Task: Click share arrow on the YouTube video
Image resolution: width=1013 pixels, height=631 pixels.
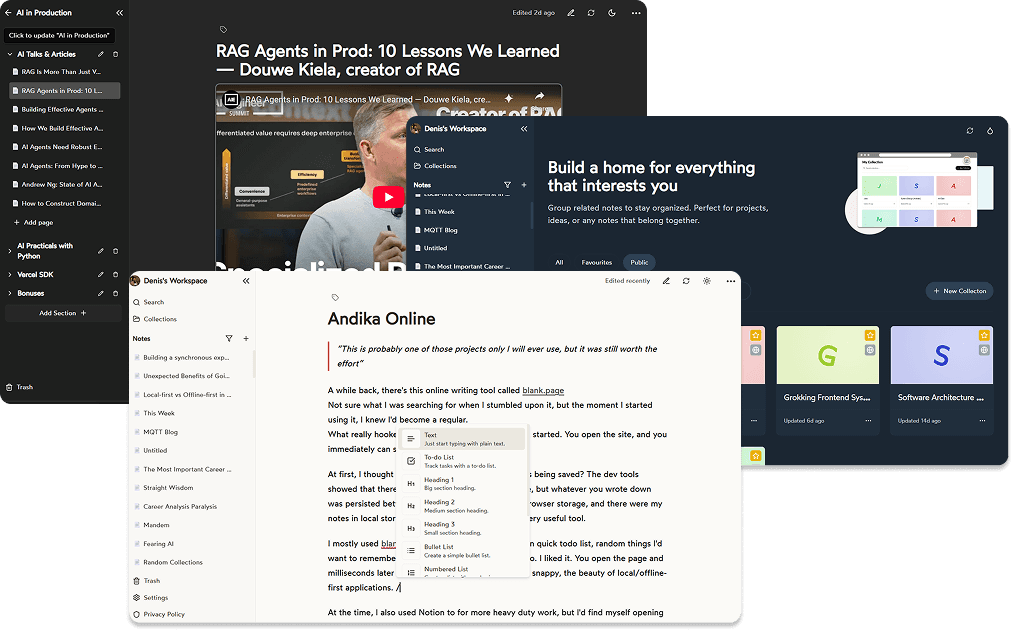Action: point(539,97)
